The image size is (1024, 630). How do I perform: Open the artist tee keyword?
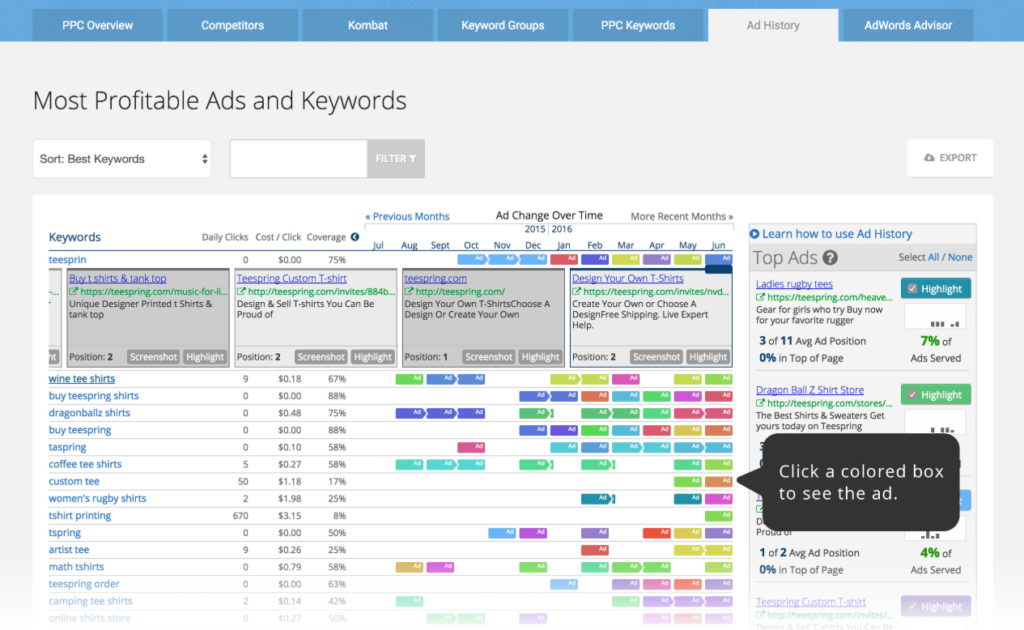pos(69,550)
